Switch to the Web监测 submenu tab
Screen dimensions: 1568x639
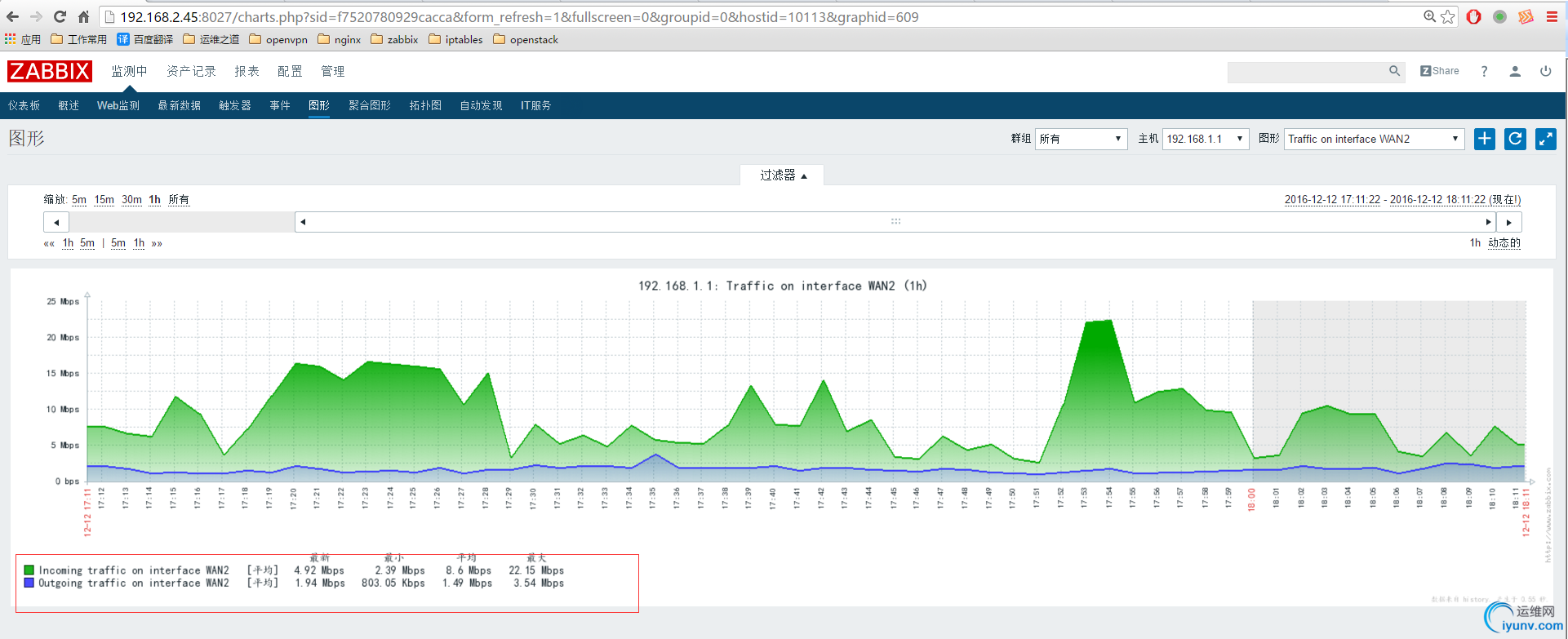(x=118, y=105)
